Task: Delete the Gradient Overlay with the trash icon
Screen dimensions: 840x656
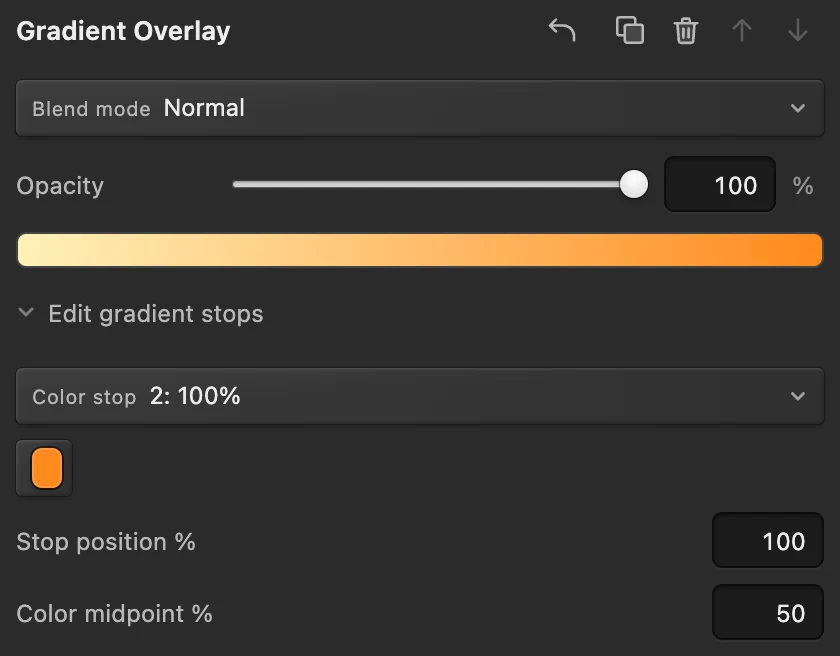Action: (686, 31)
